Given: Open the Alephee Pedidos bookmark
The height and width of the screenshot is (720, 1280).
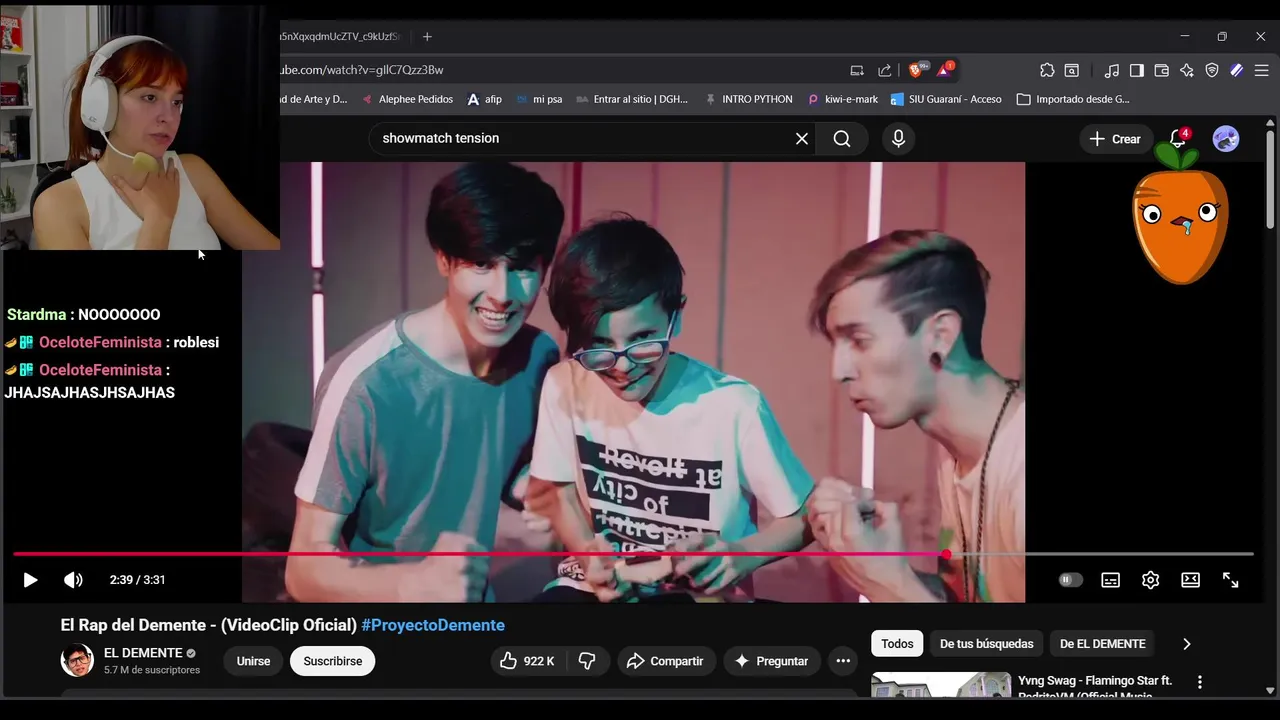Looking at the screenshot, I should 407,99.
